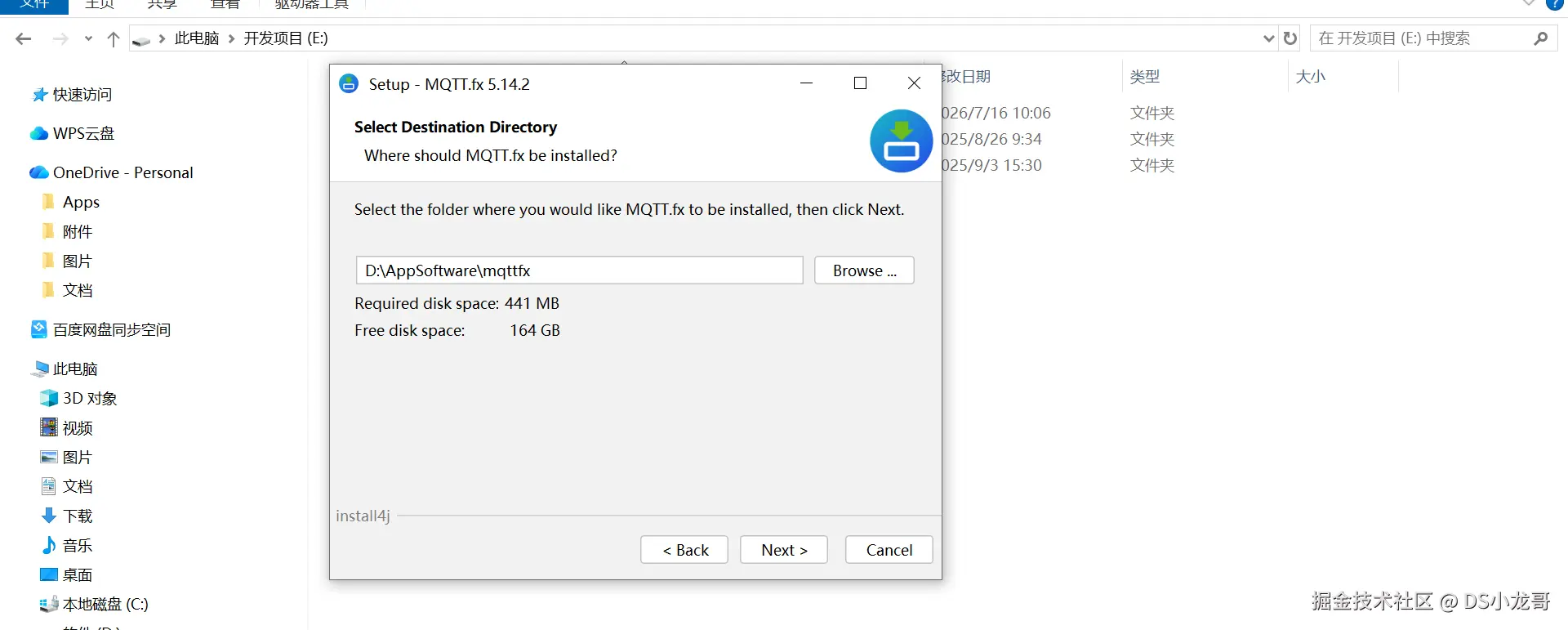The width and height of the screenshot is (1568, 630).
Task: Open the 文档 folder under OneDrive
Action: click(67, 290)
